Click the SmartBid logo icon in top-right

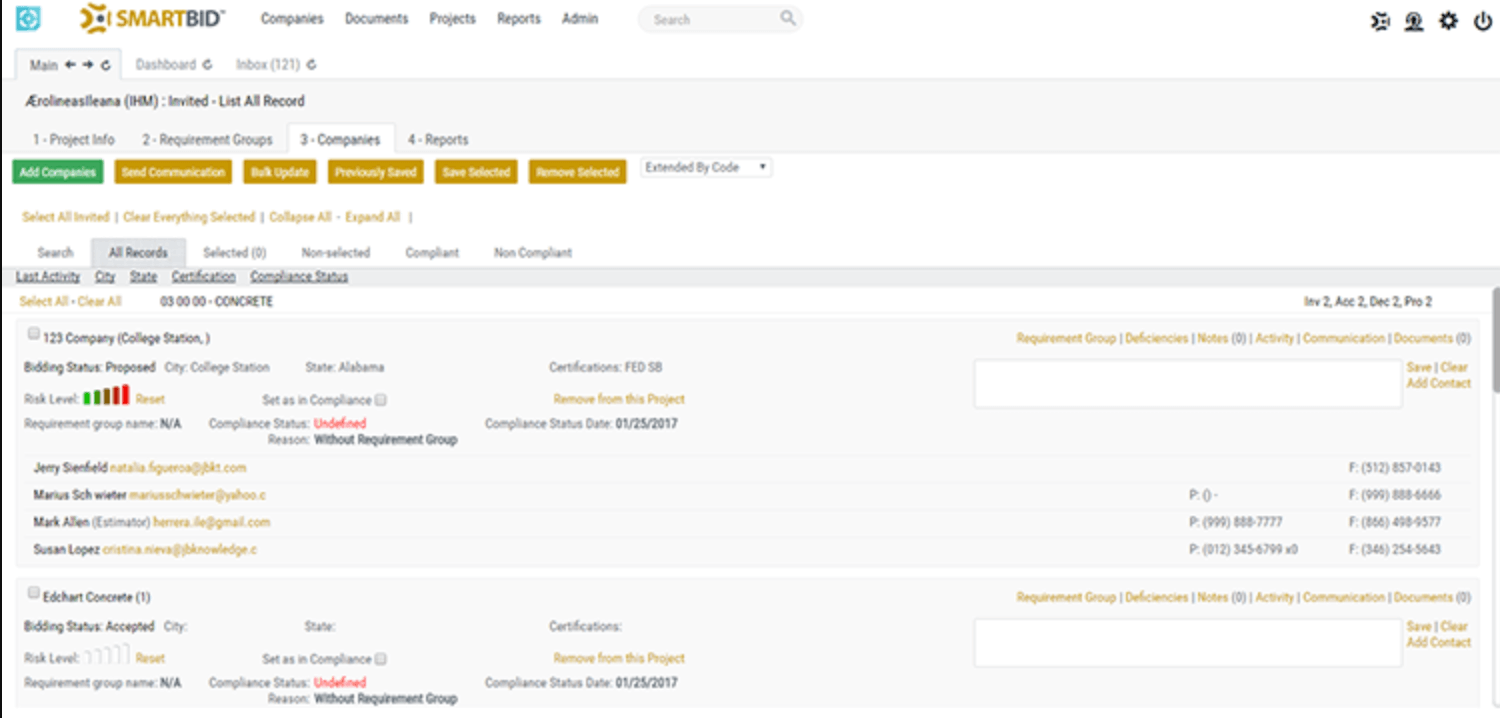click(1380, 21)
